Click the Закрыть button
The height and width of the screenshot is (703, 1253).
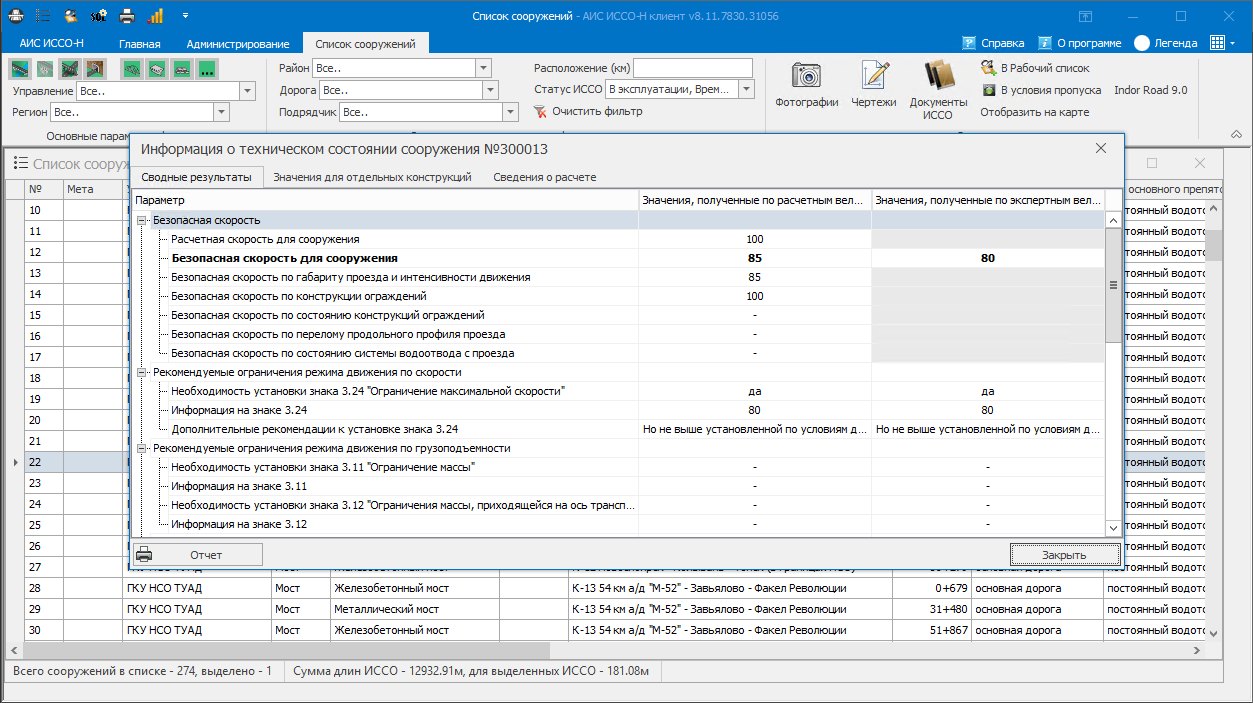coord(1063,554)
